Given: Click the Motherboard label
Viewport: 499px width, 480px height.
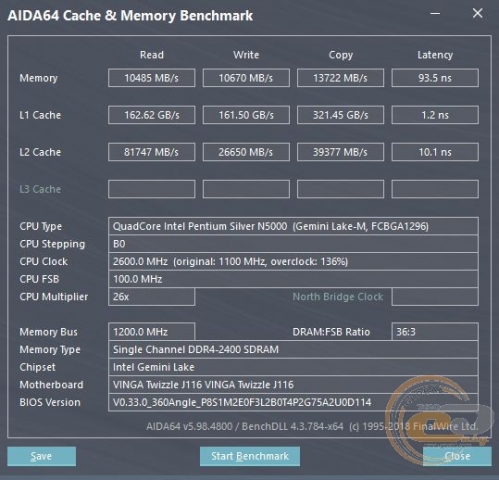Looking at the screenshot, I should [x=51, y=385].
